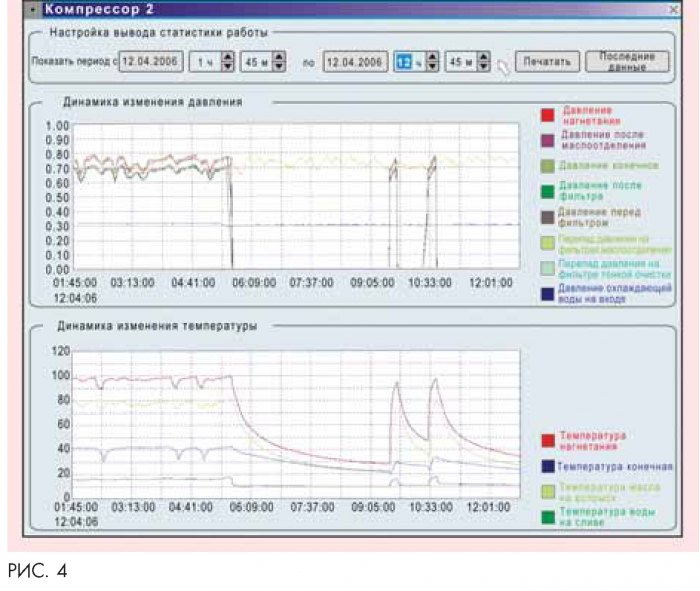Click the start hour spinner arrows
Viewport: 700px width, 591px height.
[227, 62]
